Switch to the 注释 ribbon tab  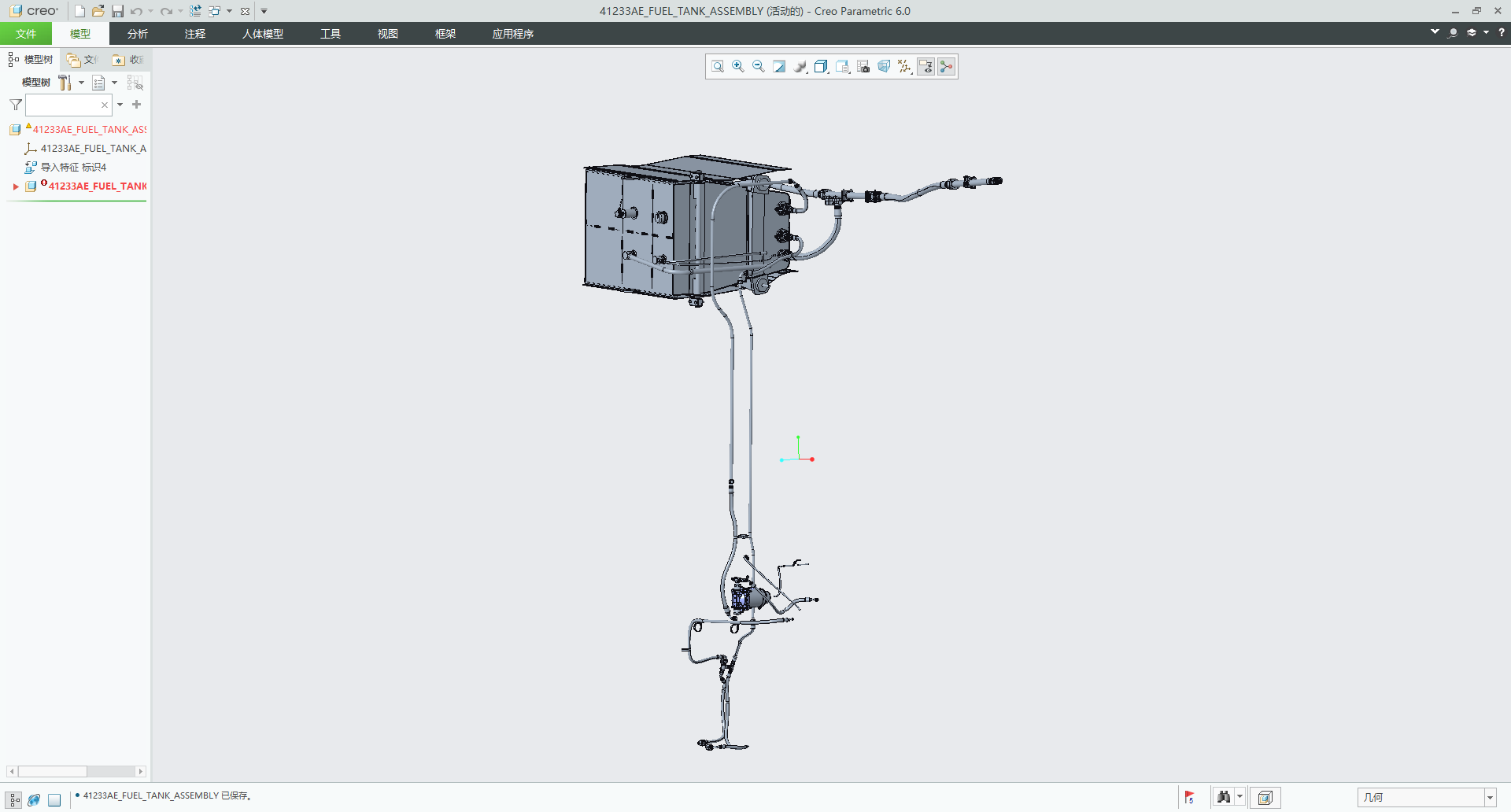[195, 34]
